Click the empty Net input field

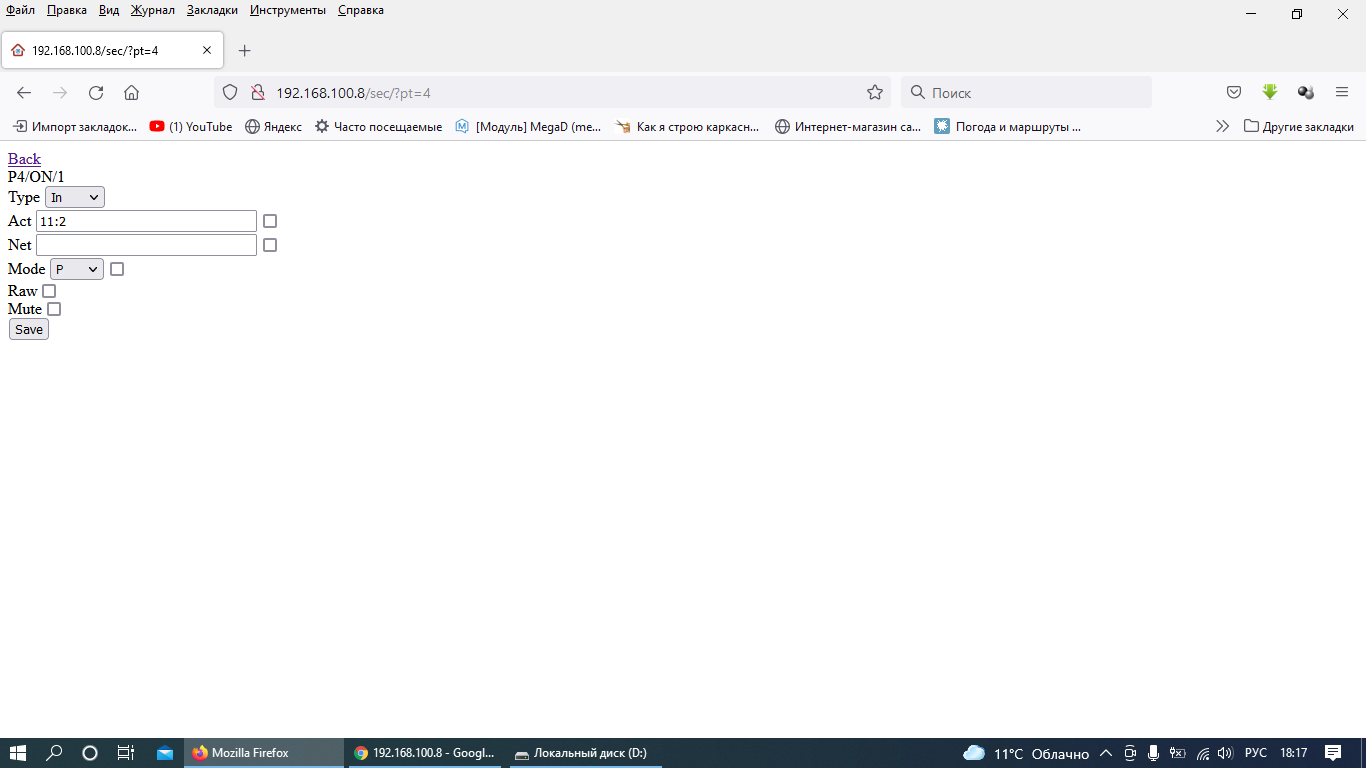[147, 245]
